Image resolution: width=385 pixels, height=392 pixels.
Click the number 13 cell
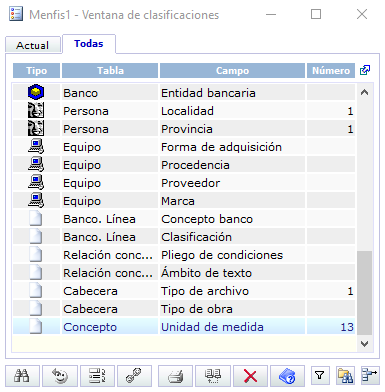tap(331, 327)
